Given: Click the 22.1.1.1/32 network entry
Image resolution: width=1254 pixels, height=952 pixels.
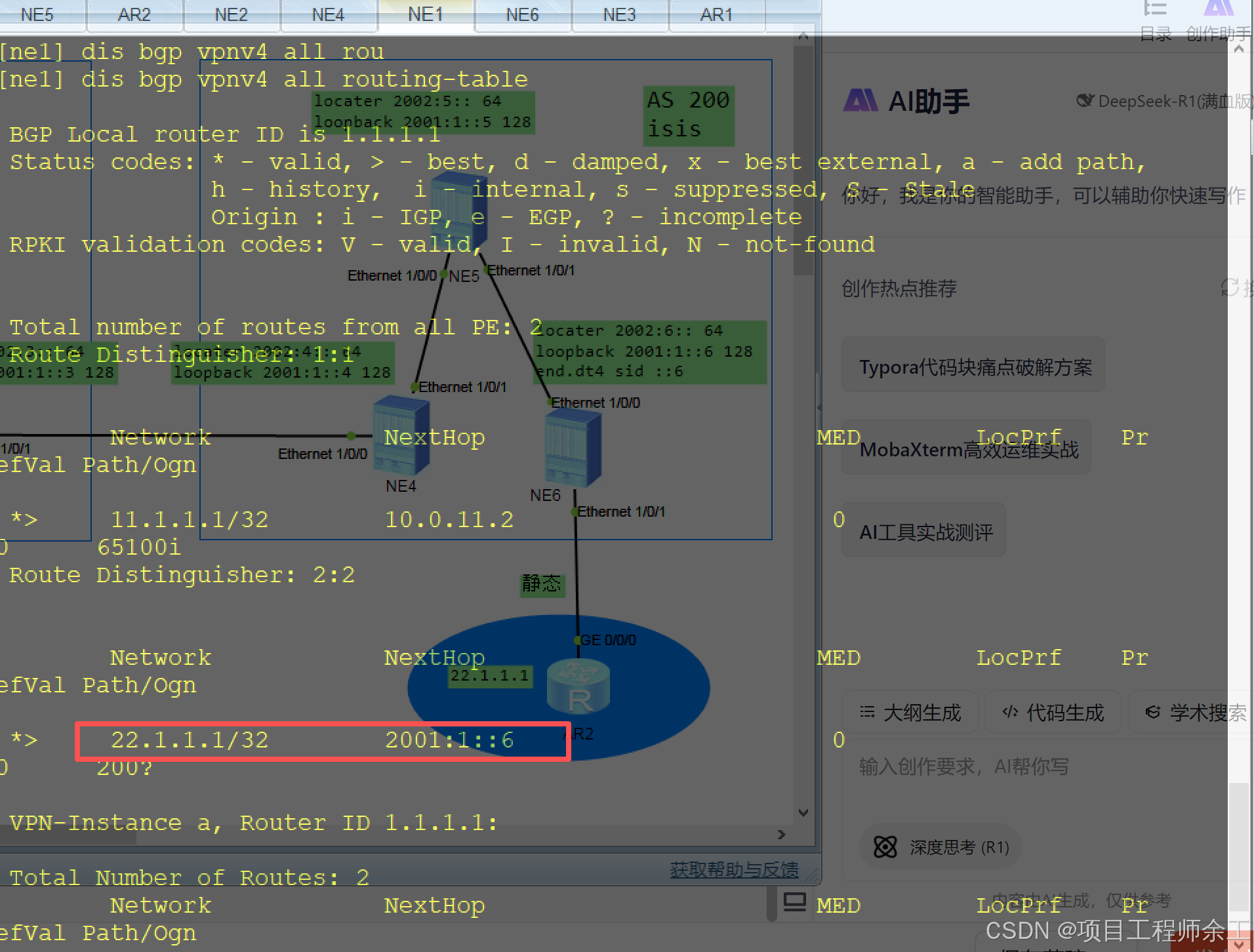Looking at the screenshot, I should coord(190,740).
